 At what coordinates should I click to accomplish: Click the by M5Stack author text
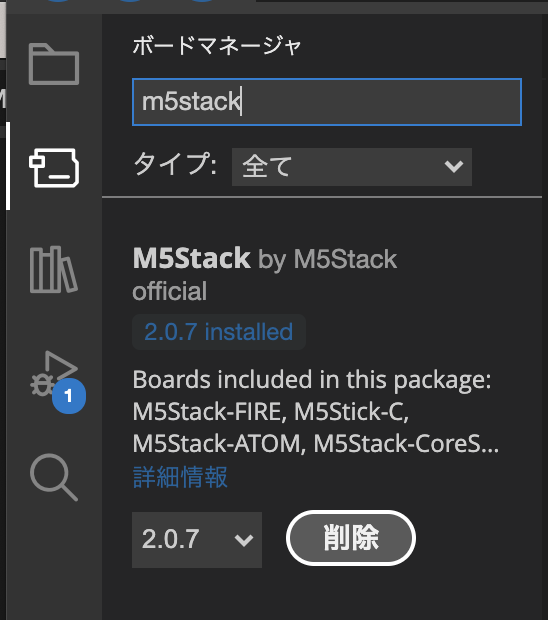(328, 260)
